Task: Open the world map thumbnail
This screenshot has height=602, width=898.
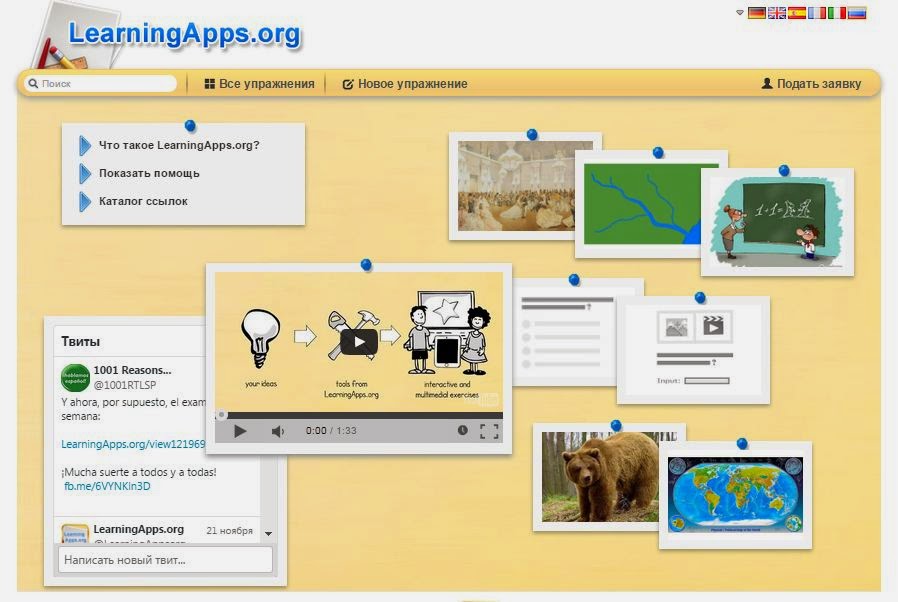Action: click(735, 495)
